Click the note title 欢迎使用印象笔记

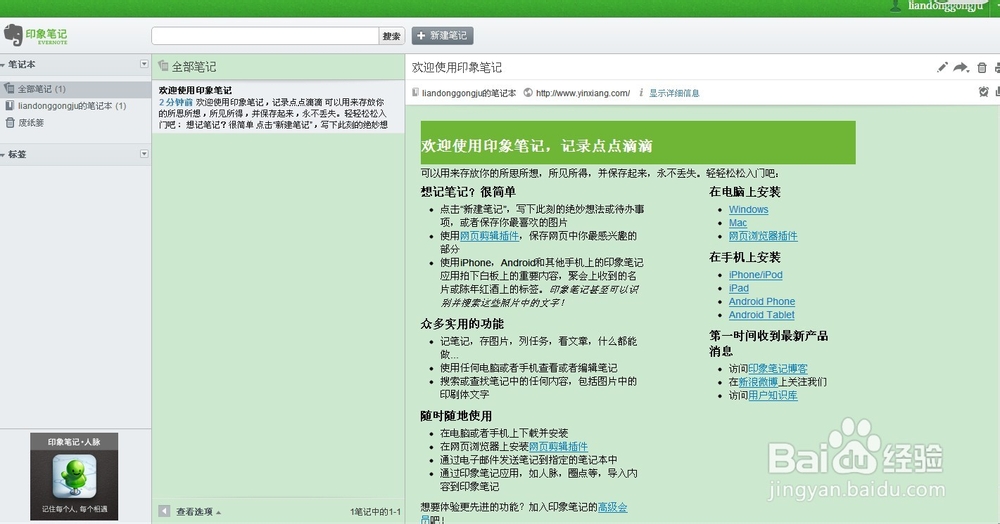click(x=457, y=67)
